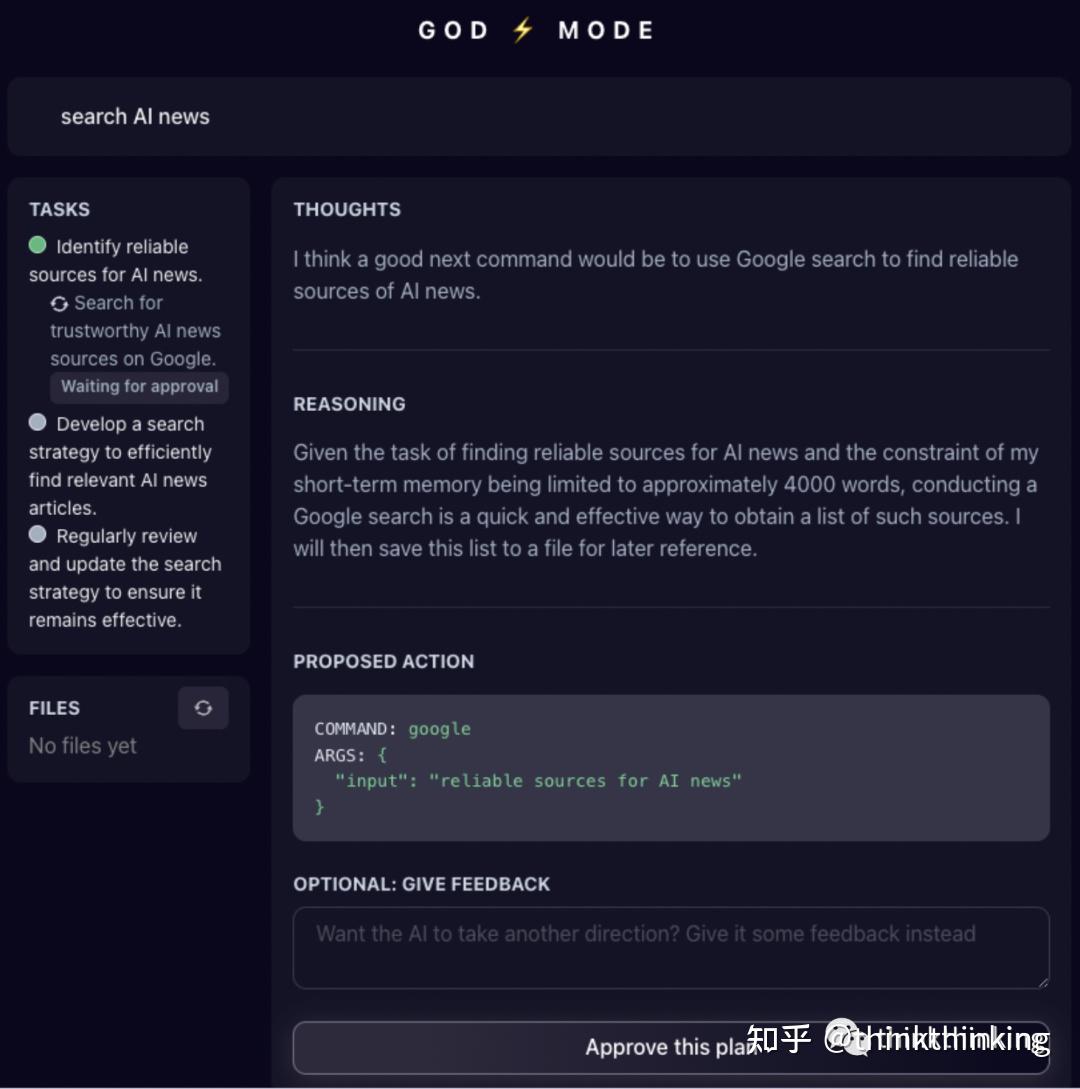1080x1089 pixels.
Task: Click the REASONING section header
Action: [x=349, y=404]
